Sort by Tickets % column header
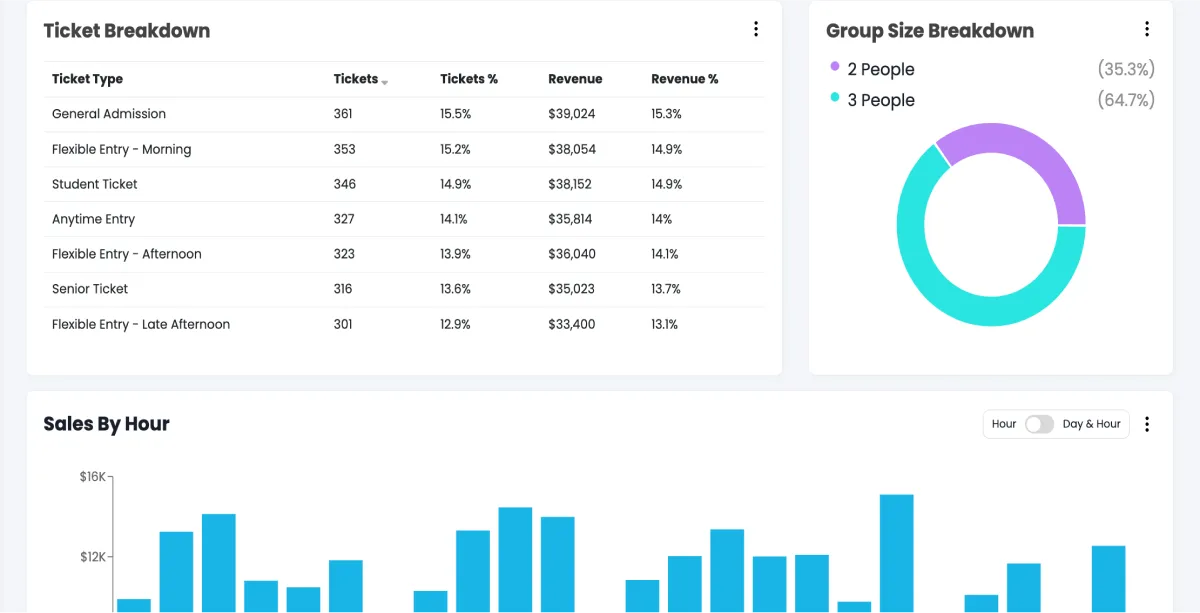 (469, 79)
